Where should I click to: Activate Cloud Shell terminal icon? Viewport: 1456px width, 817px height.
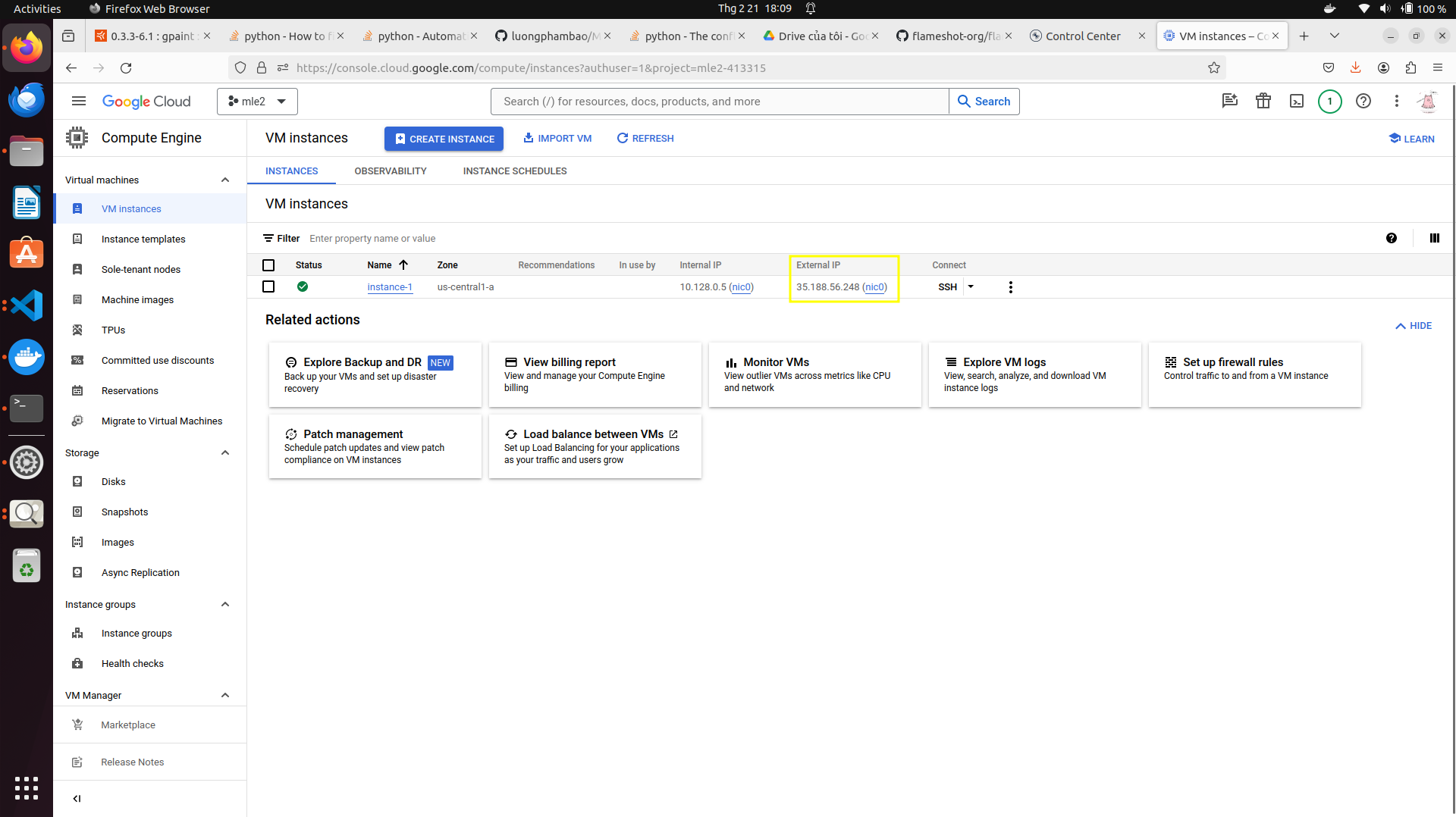pos(1297,102)
